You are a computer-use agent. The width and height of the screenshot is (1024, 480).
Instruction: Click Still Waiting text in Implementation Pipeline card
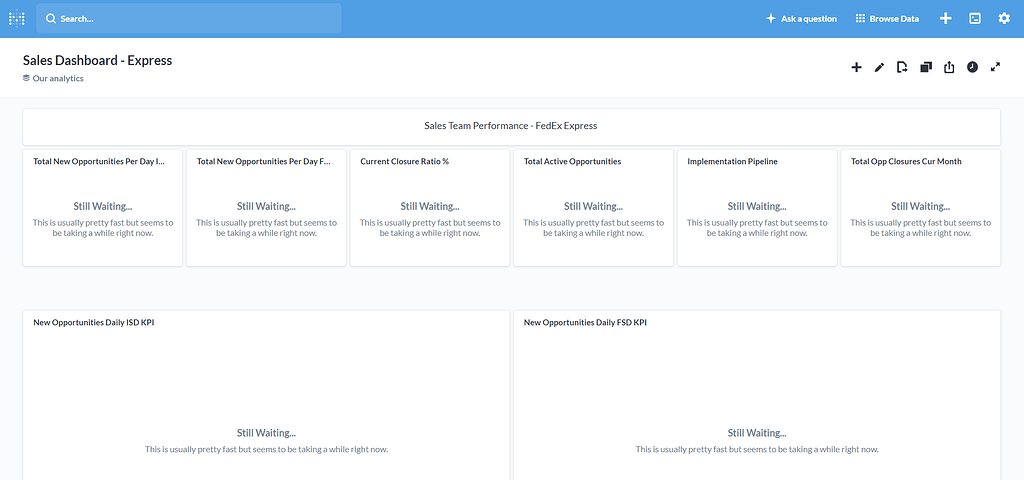click(757, 206)
